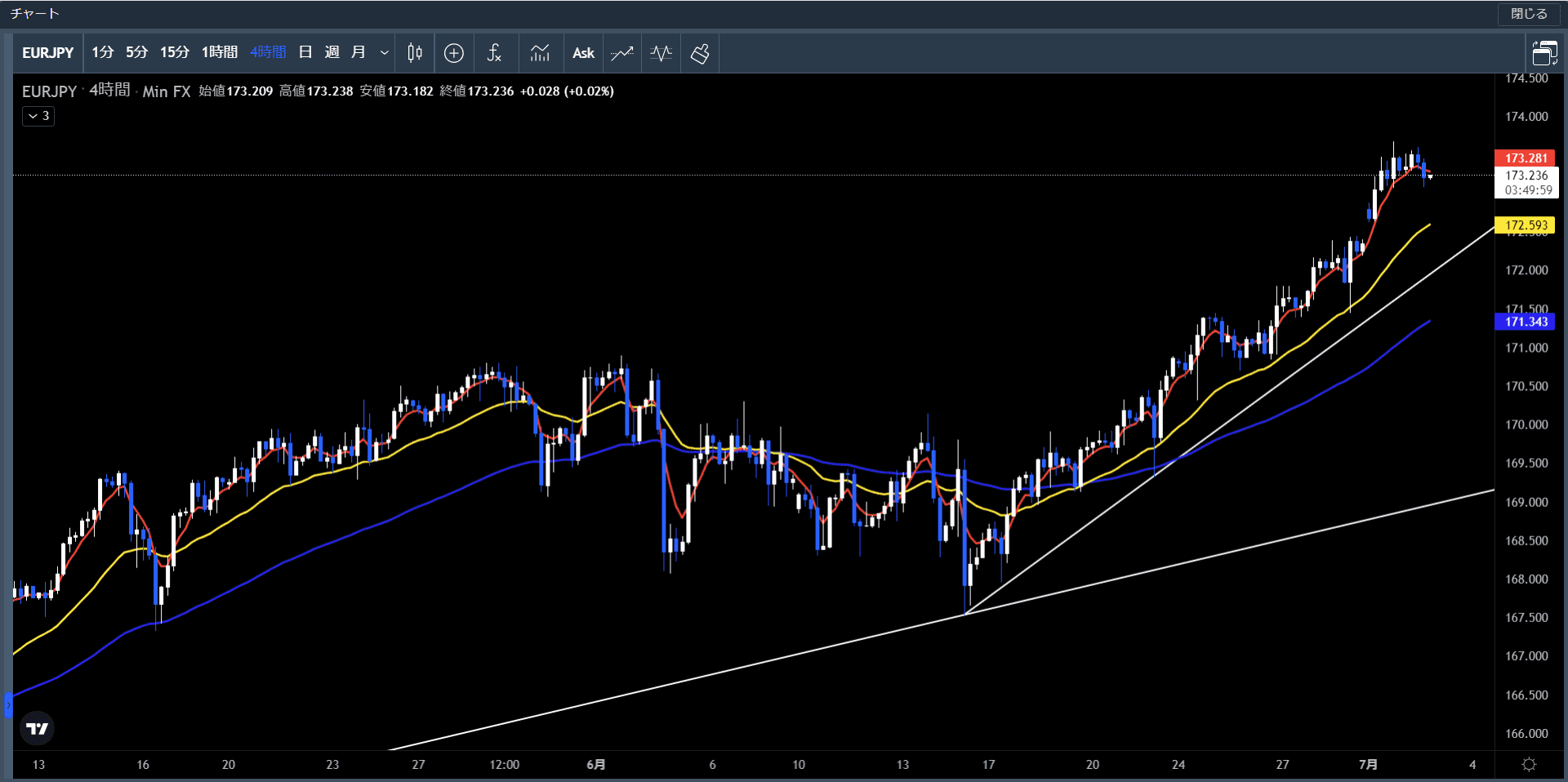Toggle the trend line drawing icon

click(x=622, y=53)
